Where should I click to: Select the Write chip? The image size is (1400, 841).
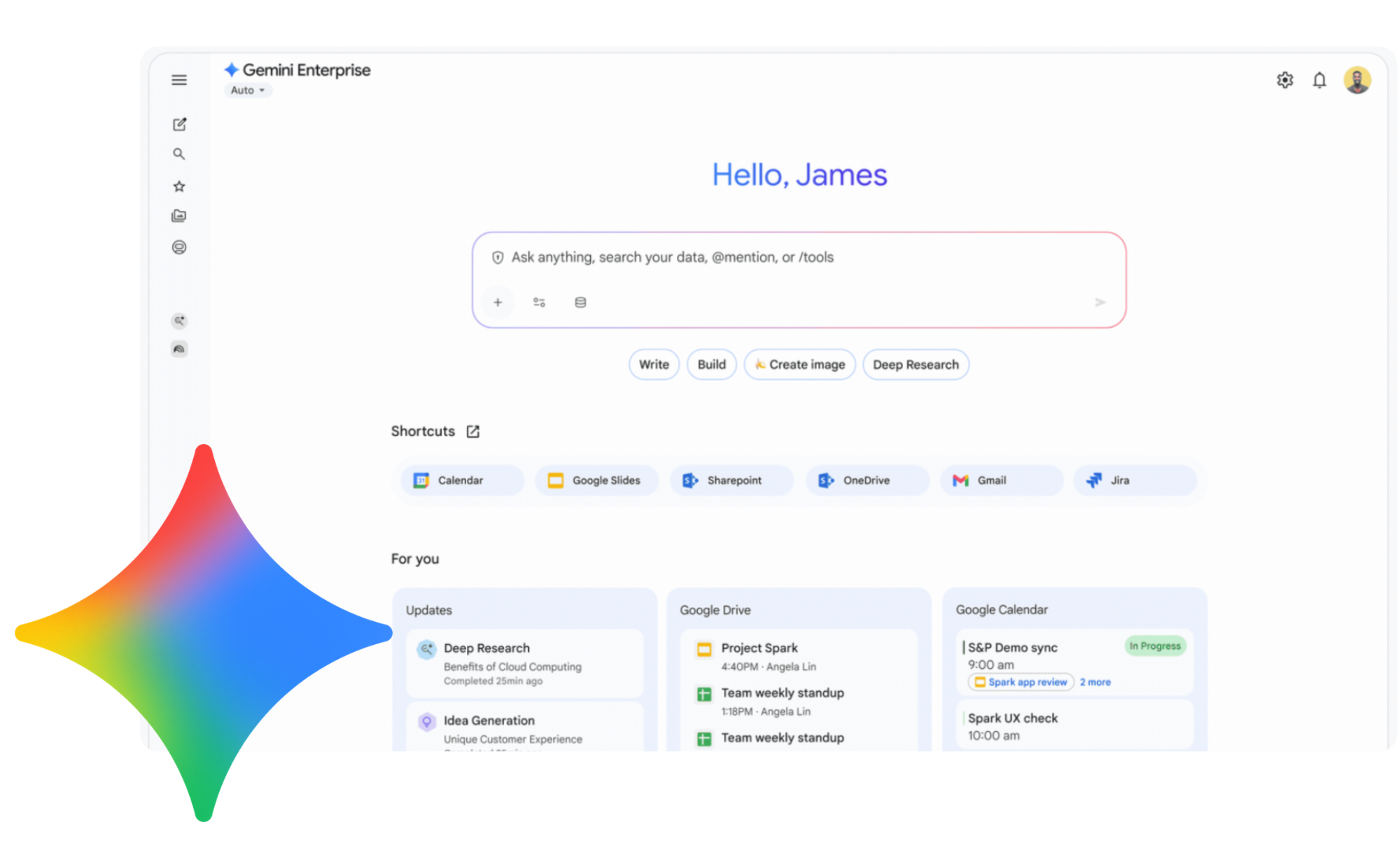coord(654,365)
